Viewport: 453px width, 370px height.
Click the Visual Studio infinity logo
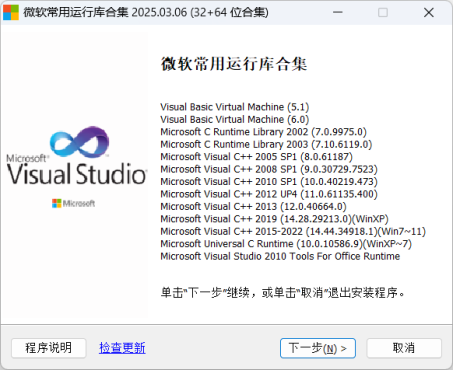pos(79,142)
